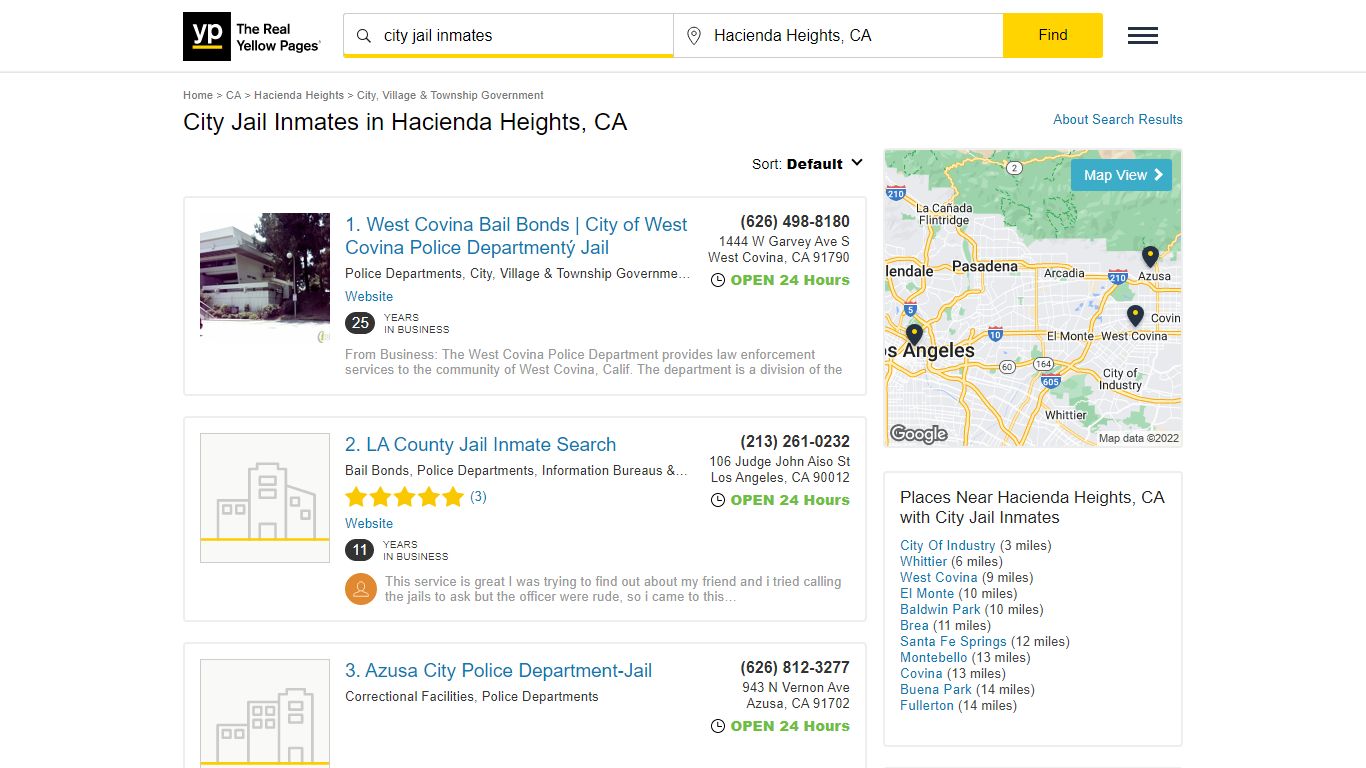Click Covina in nearby places list

tap(921, 673)
